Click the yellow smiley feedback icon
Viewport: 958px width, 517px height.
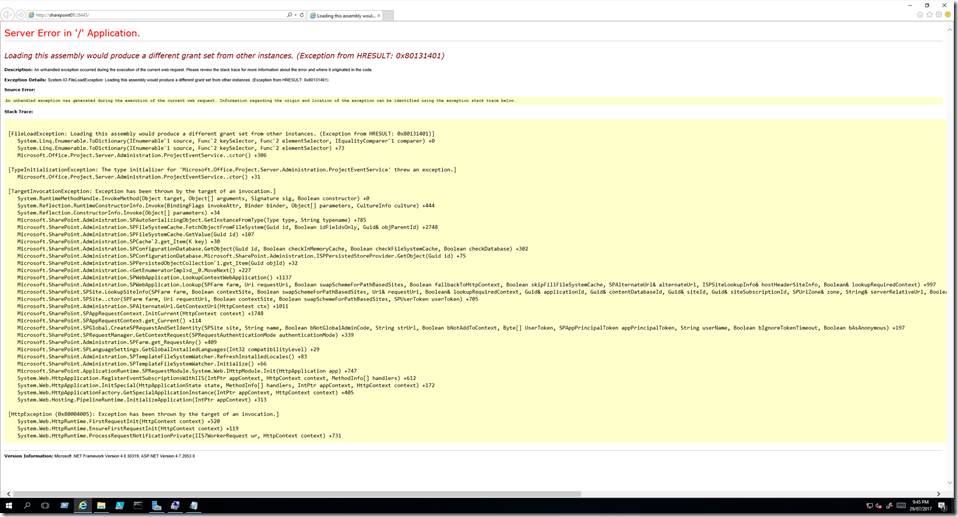click(948, 15)
